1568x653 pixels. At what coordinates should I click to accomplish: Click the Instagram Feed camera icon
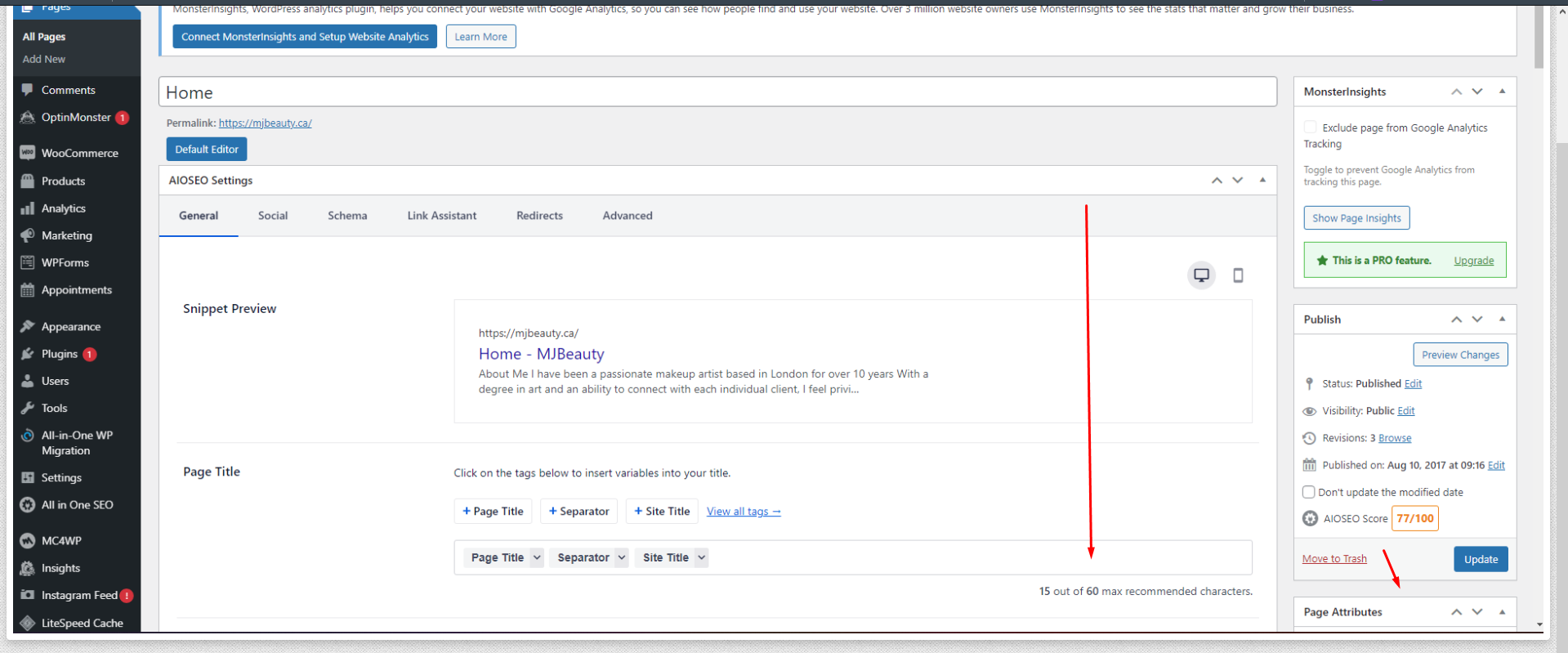[28, 595]
